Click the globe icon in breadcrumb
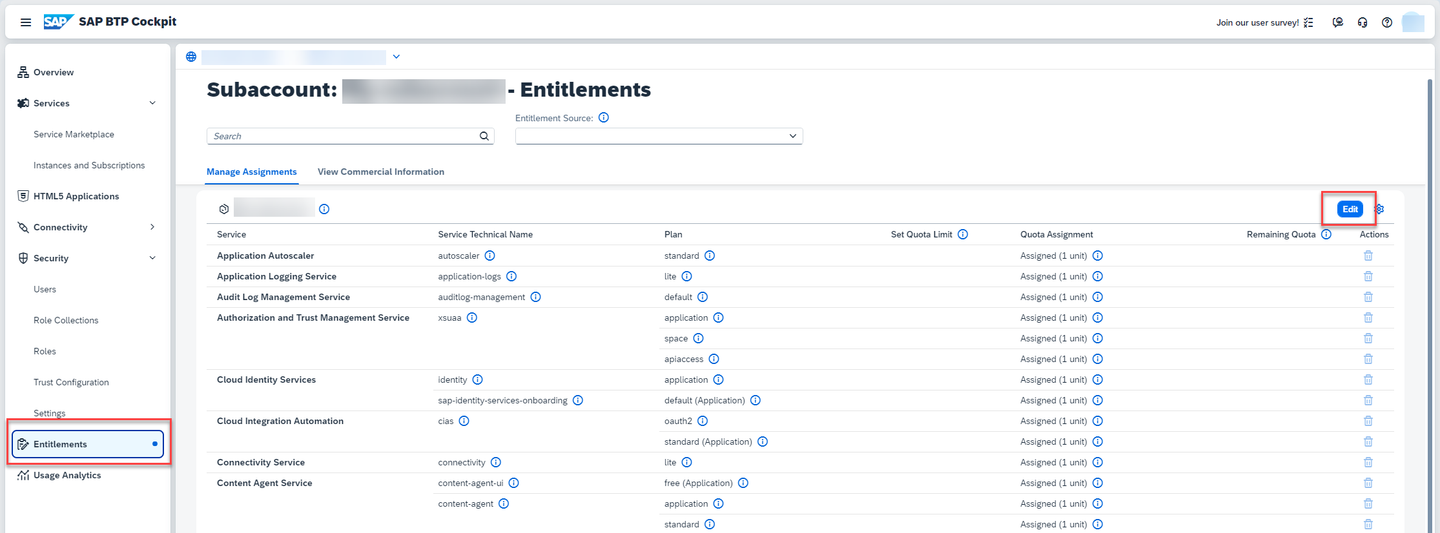Viewport: 1440px width, 533px height. click(x=191, y=57)
